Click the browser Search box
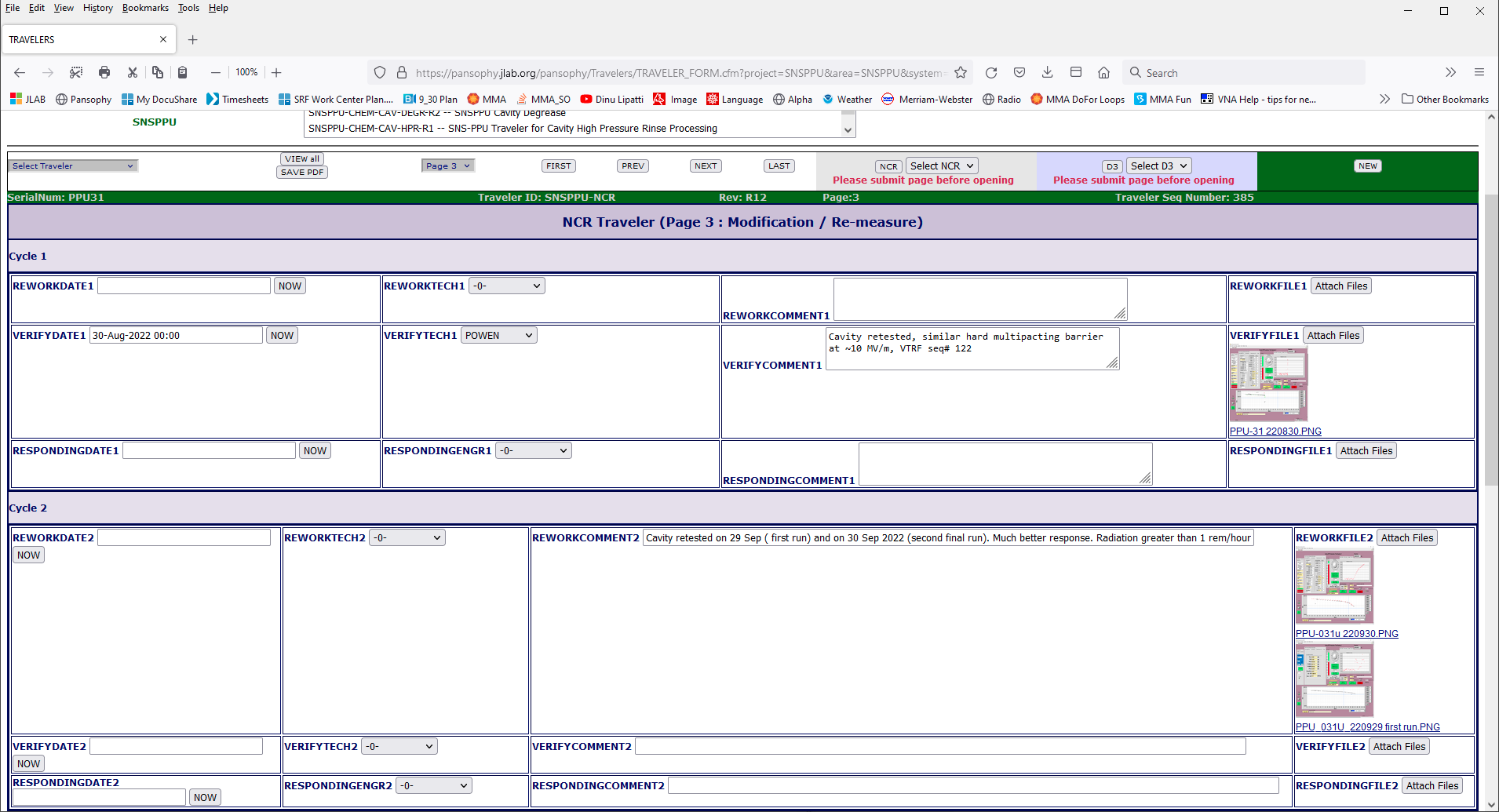 tap(1244, 72)
